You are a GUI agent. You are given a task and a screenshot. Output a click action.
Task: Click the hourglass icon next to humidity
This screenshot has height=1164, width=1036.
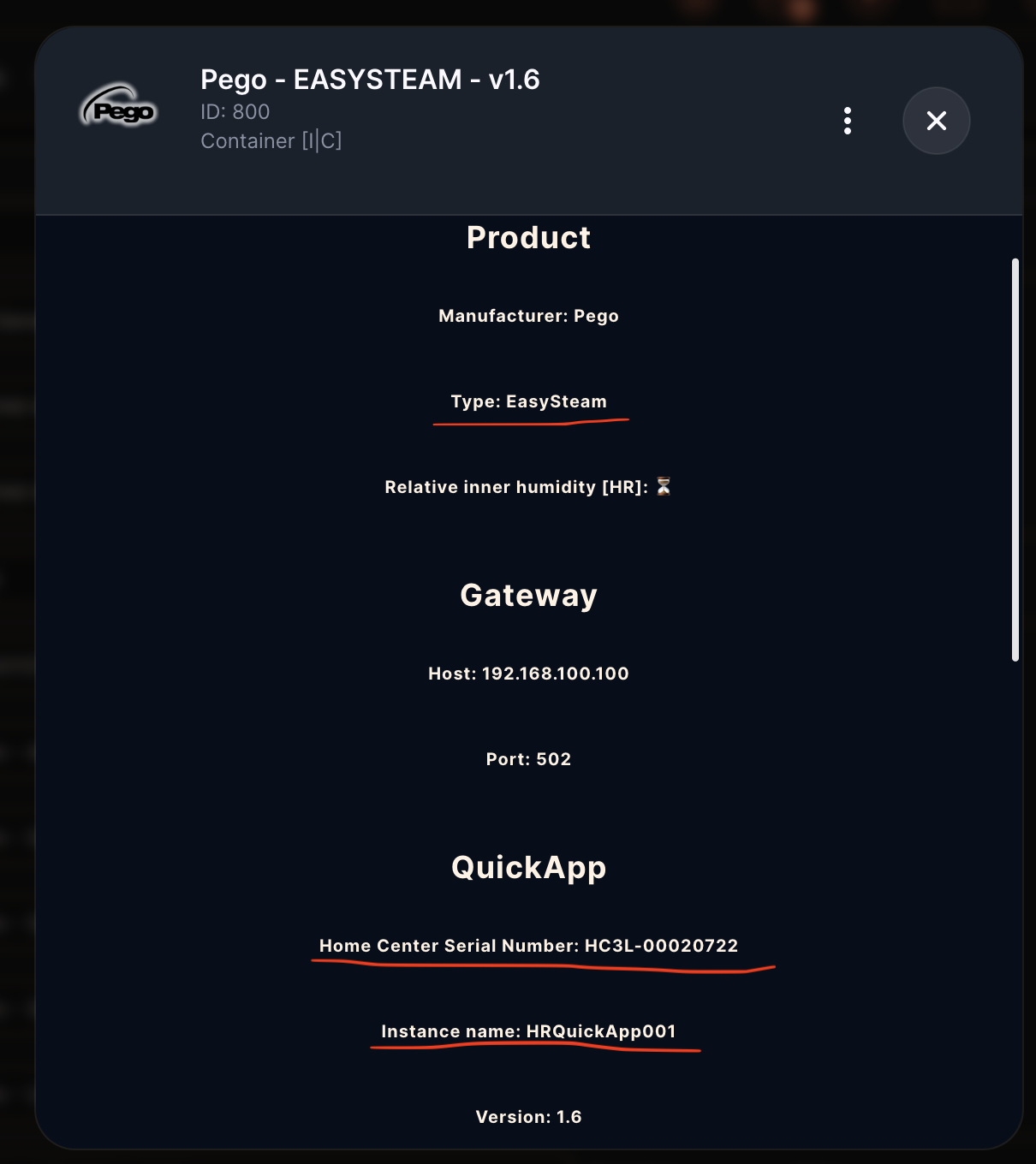[x=664, y=487]
